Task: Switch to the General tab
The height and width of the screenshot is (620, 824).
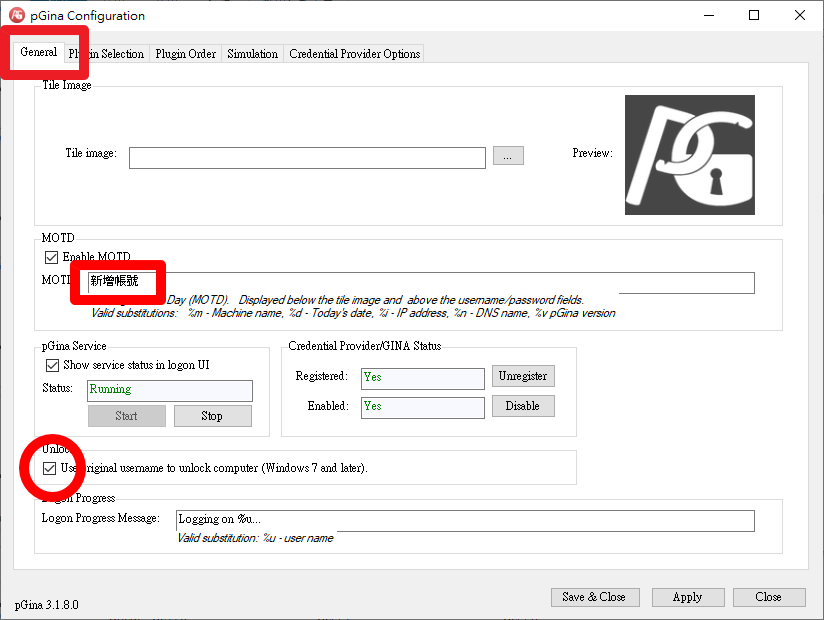Action: point(38,52)
